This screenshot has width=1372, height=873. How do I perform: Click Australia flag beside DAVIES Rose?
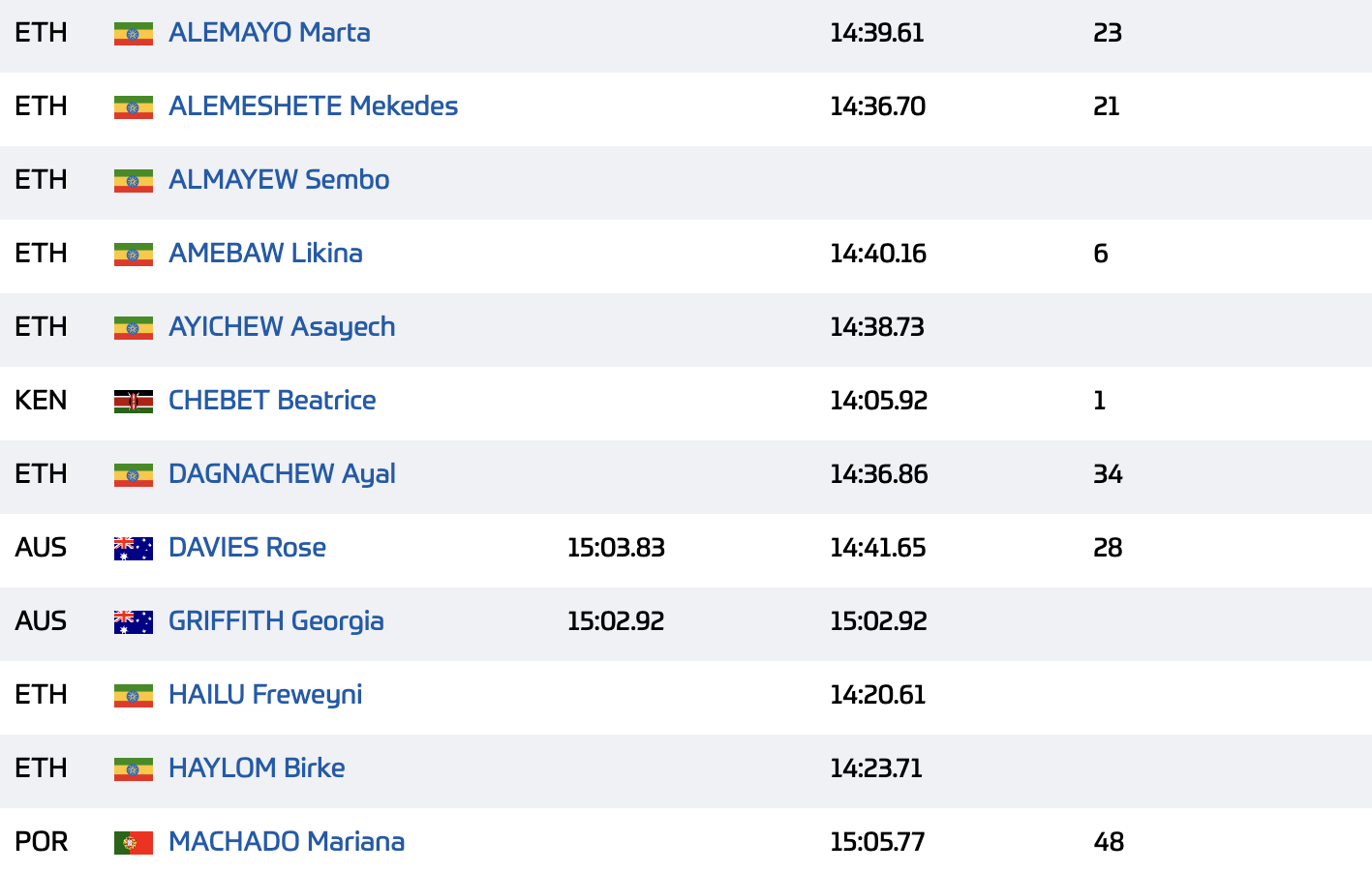pos(134,549)
